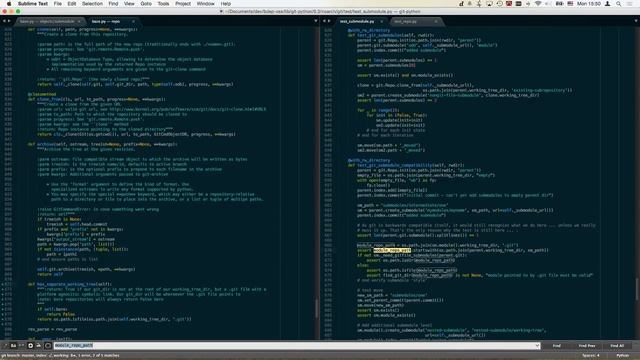Open the File menu
Viewport: 640px width, 360px height.
pos(58,4)
